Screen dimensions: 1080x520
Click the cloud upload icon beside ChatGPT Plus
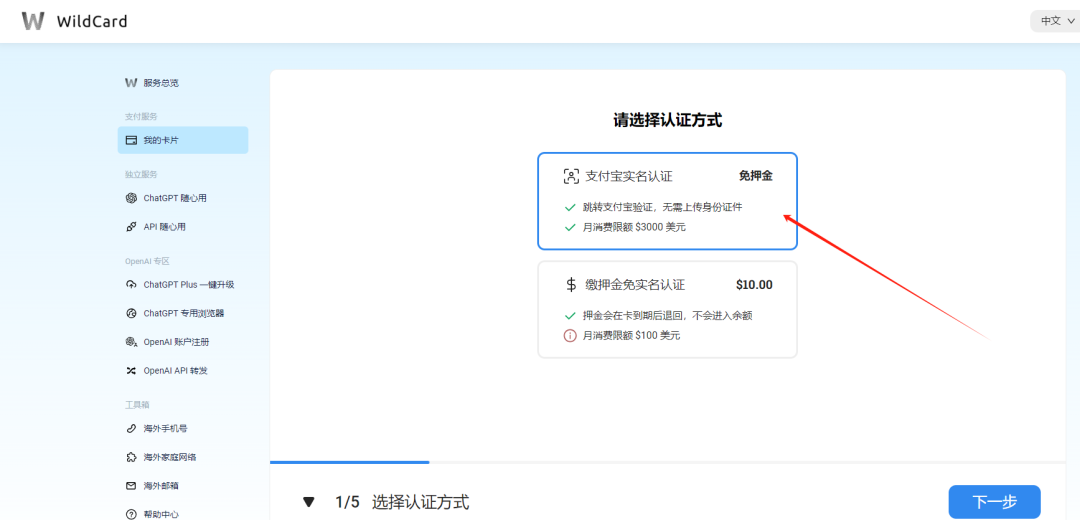(x=131, y=284)
